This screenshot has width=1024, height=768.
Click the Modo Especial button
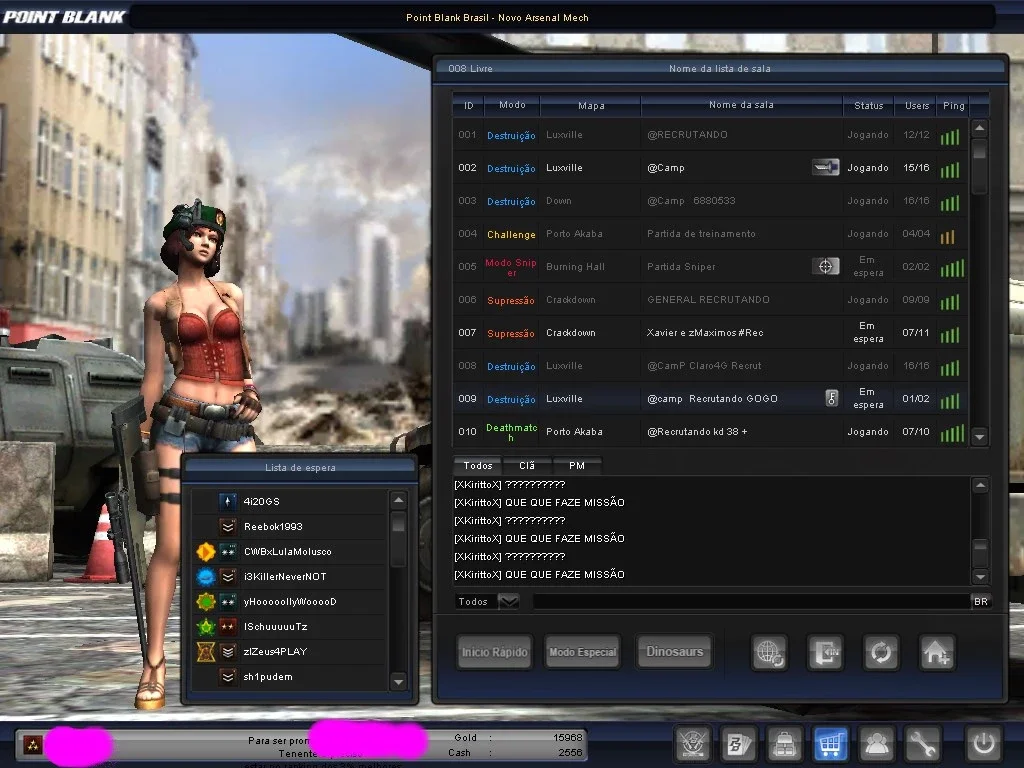click(583, 652)
